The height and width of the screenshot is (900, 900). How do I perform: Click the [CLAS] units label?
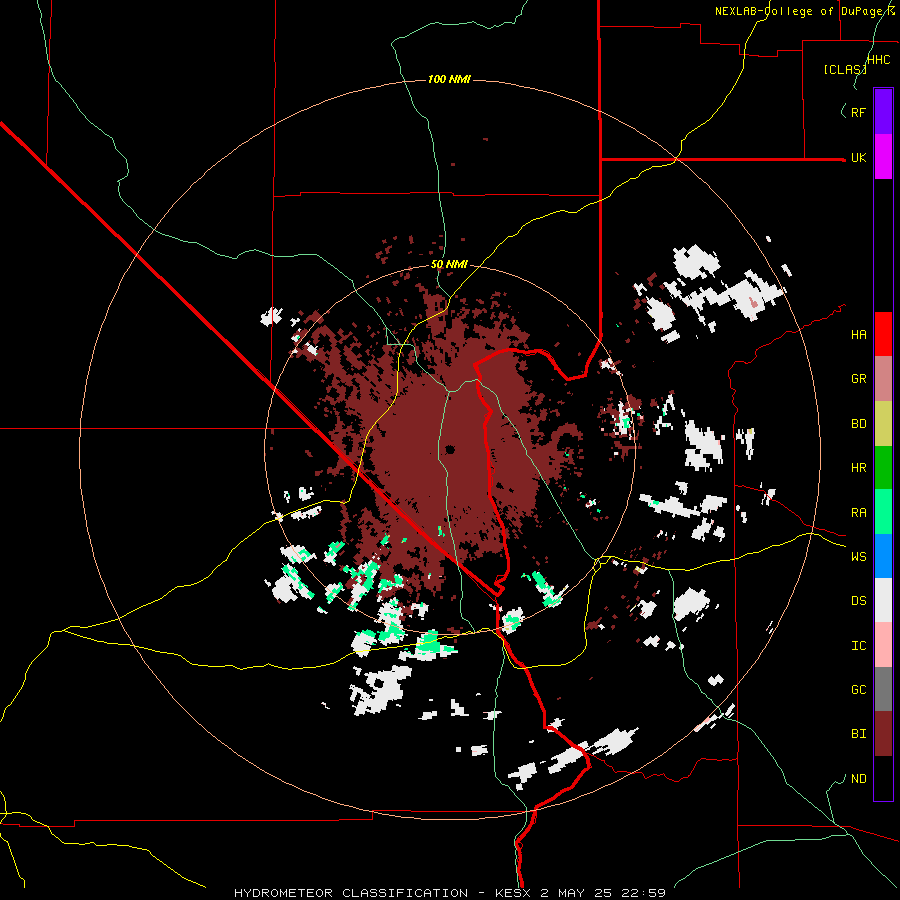[845, 69]
